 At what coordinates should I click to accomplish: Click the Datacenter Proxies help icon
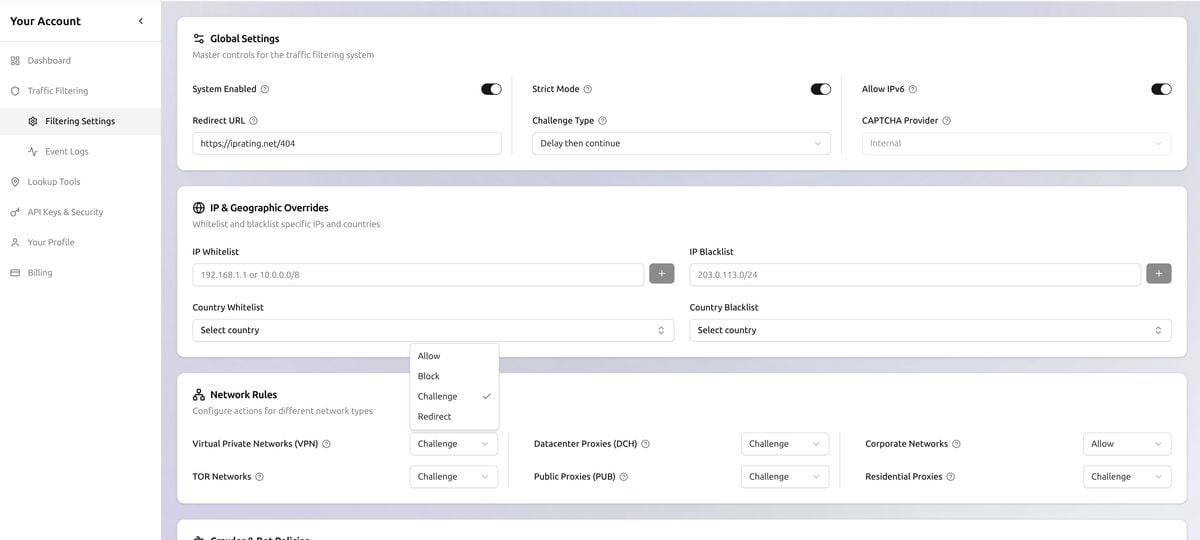pyautogui.click(x=646, y=444)
